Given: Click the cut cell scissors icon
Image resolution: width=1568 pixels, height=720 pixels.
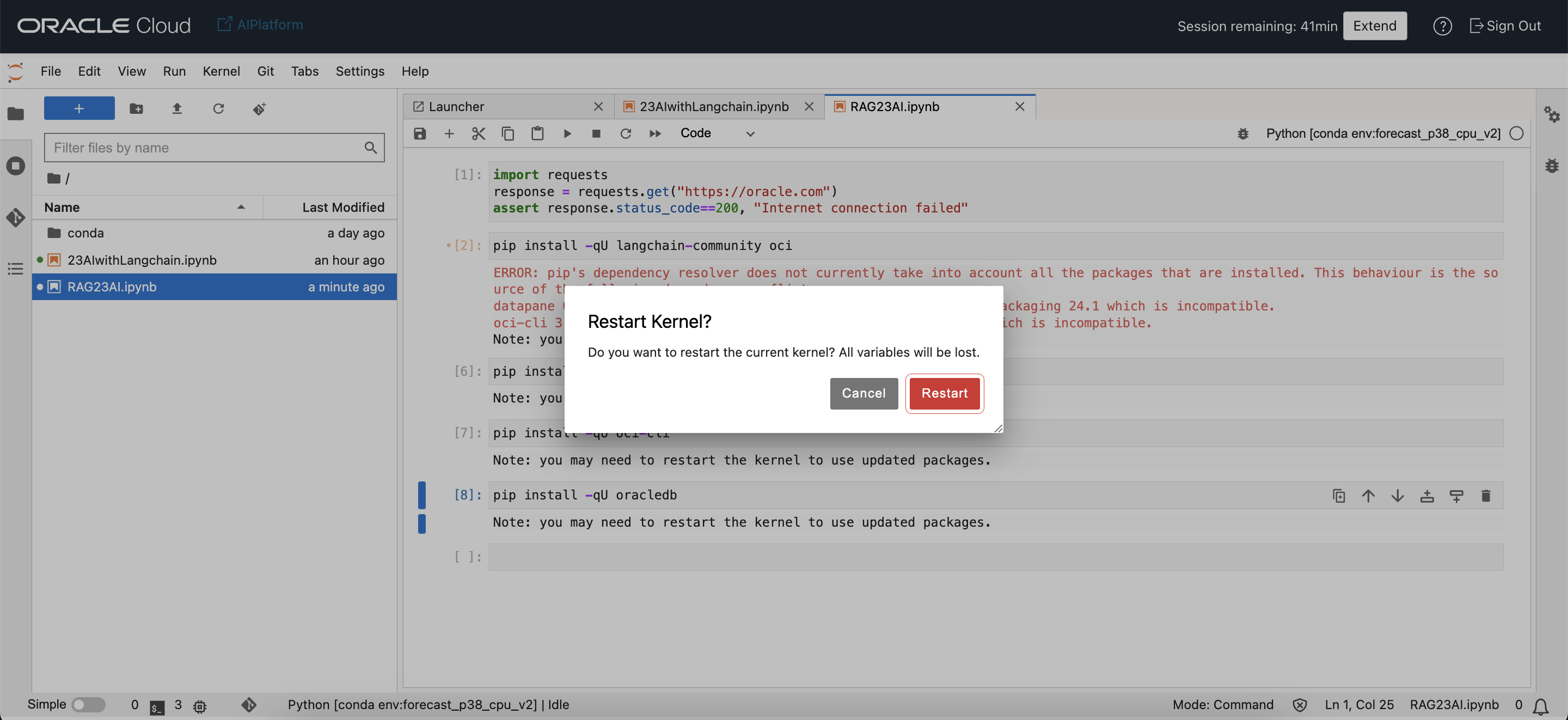Looking at the screenshot, I should (x=479, y=133).
